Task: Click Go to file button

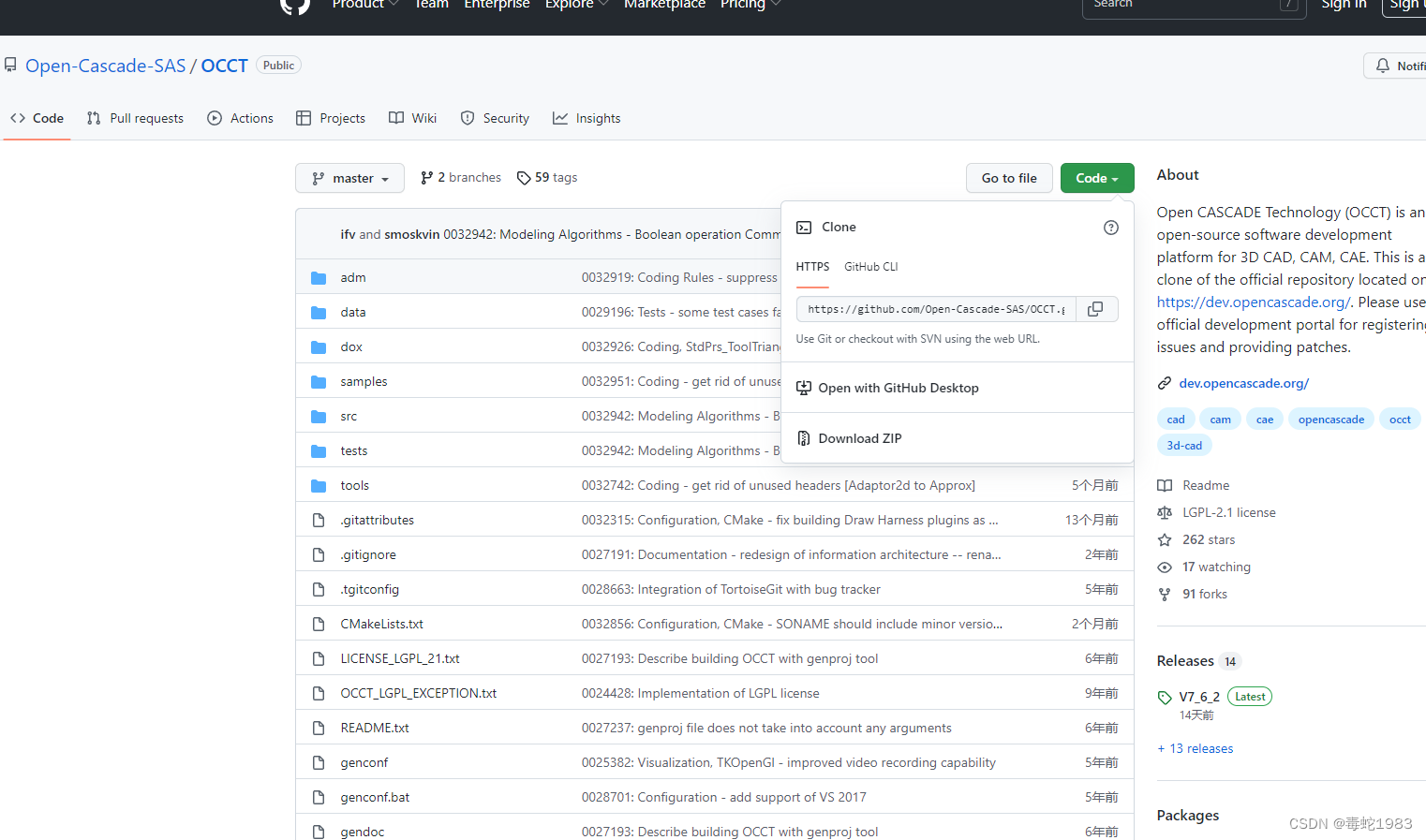Action: click(x=1009, y=178)
